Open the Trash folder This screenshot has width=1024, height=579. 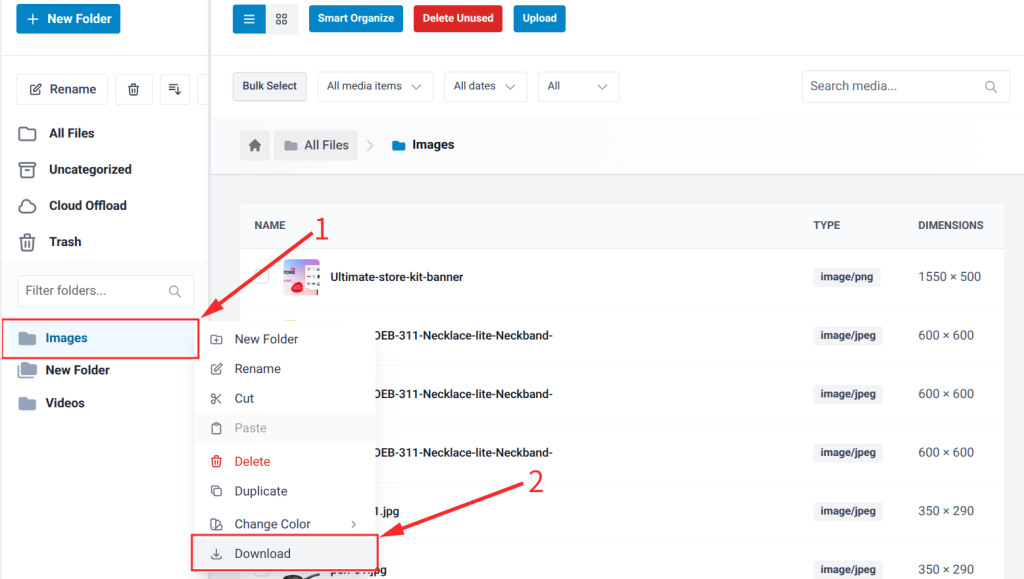(65, 242)
